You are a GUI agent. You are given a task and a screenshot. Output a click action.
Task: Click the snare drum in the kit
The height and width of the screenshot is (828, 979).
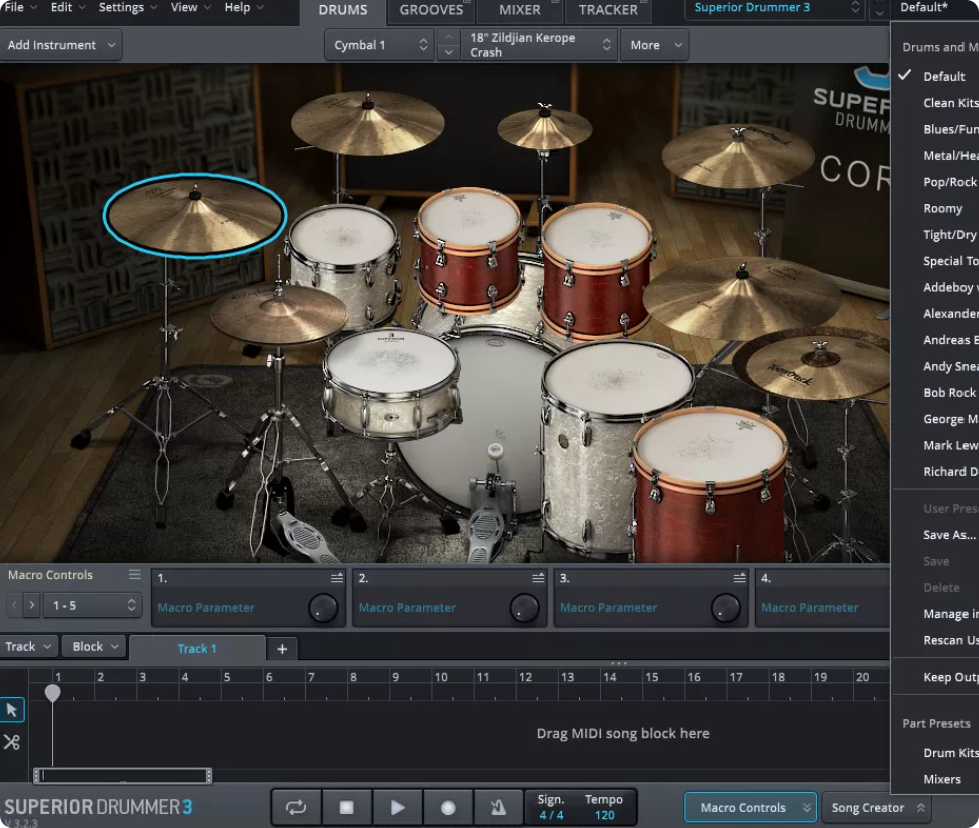click(x=391, y=382)
